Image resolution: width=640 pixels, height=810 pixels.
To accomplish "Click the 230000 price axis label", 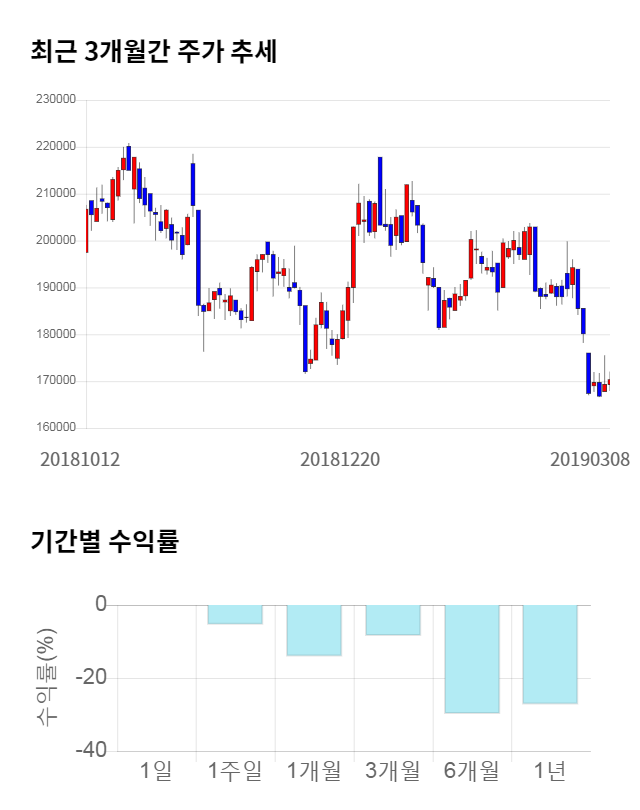I will 56,100.
